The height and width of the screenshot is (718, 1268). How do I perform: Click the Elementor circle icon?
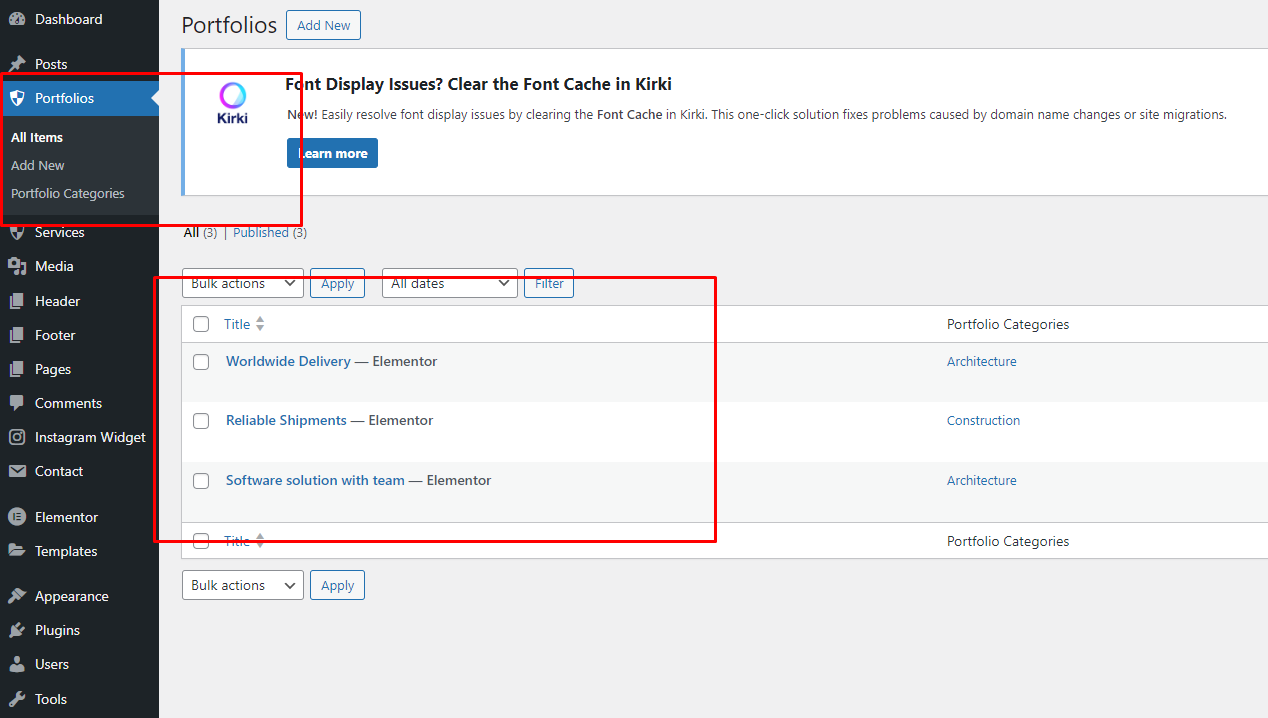[17, 517]
